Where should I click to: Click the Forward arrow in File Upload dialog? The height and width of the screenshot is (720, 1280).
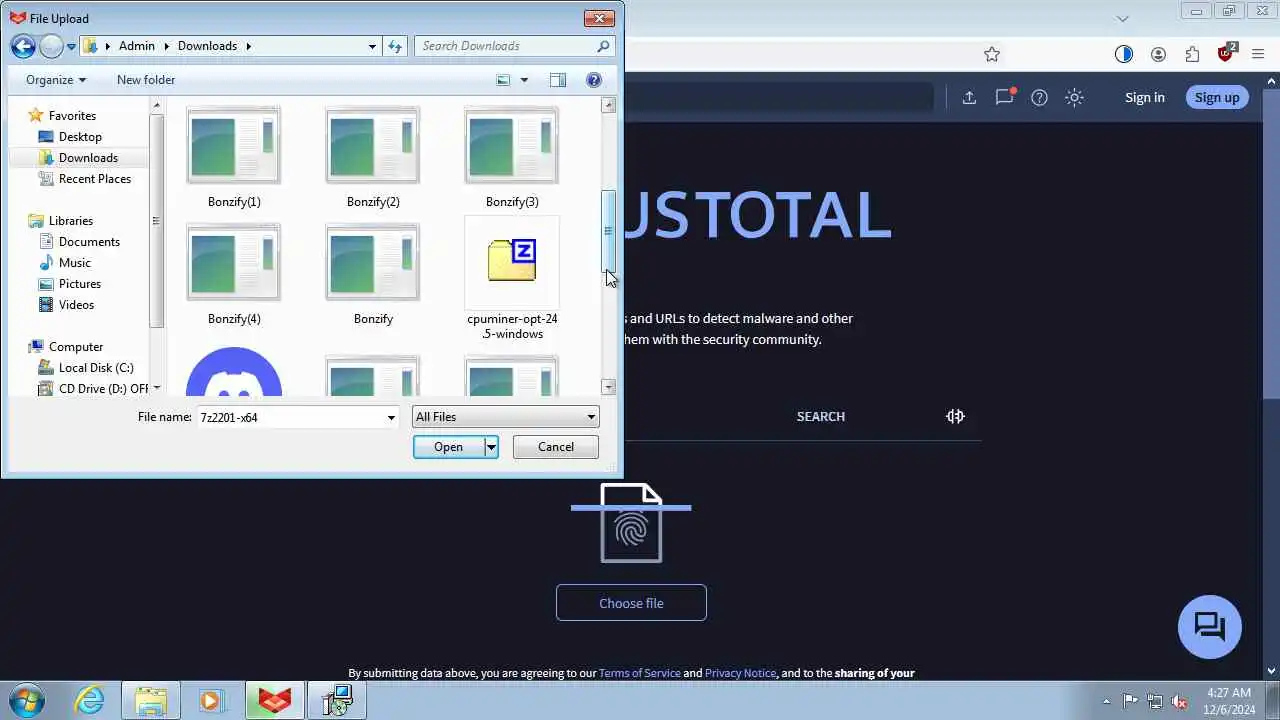click(x=51, y=46)
